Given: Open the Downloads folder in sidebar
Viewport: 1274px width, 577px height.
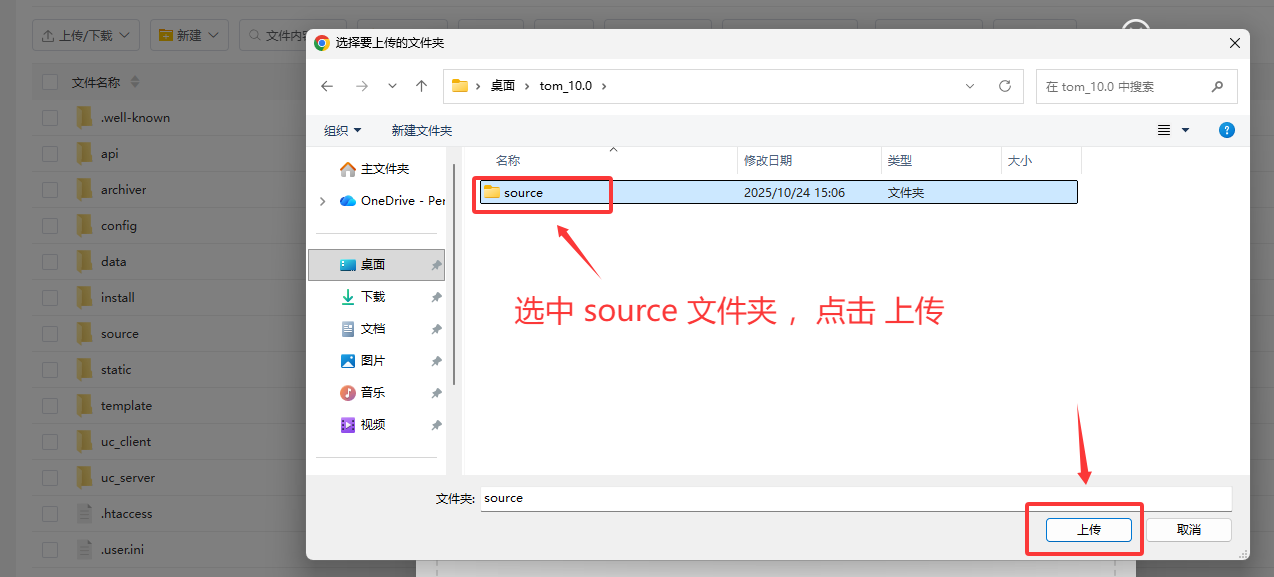Looking at the screenshot, I should [372, 297].
